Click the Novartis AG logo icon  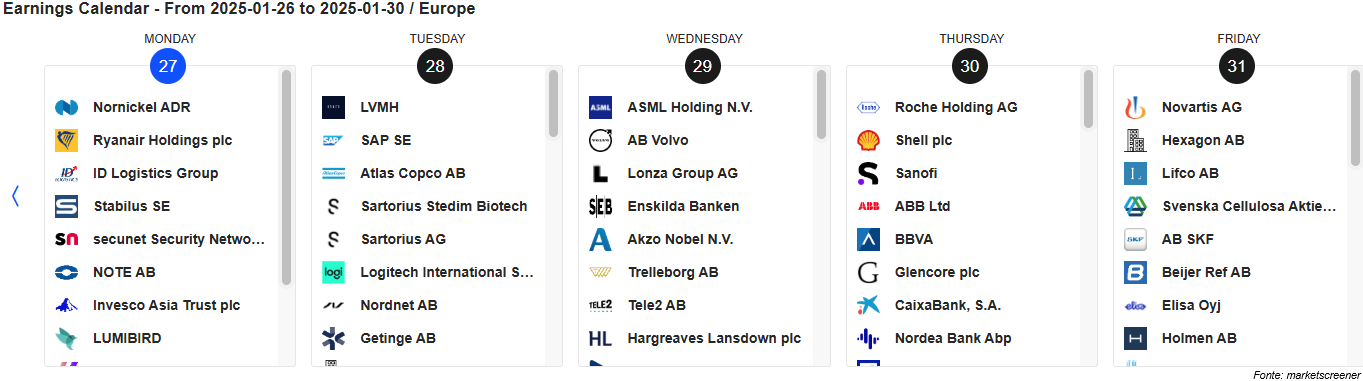tap(1135, 107)
